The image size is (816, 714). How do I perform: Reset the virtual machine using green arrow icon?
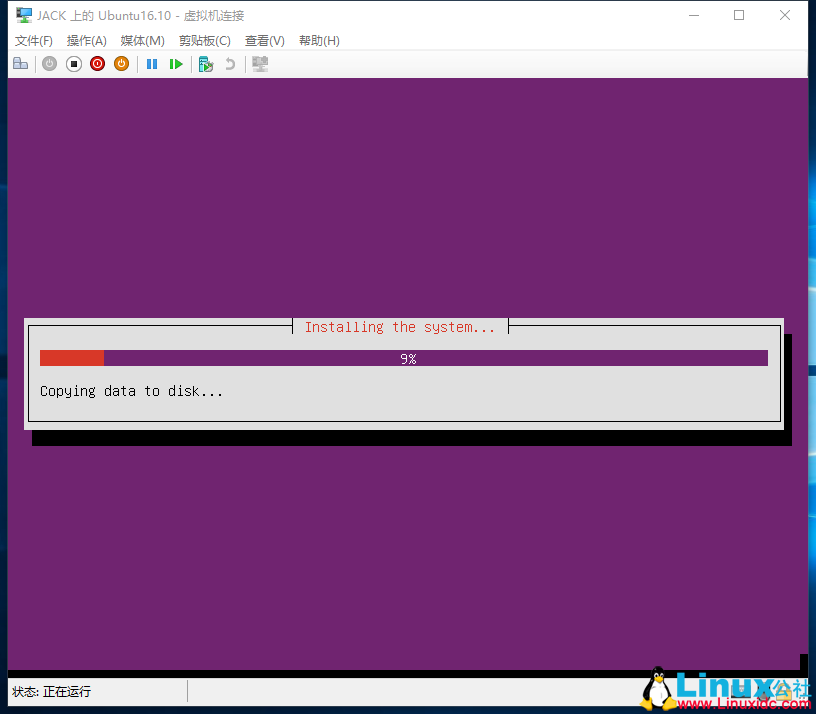click(176, 63)
